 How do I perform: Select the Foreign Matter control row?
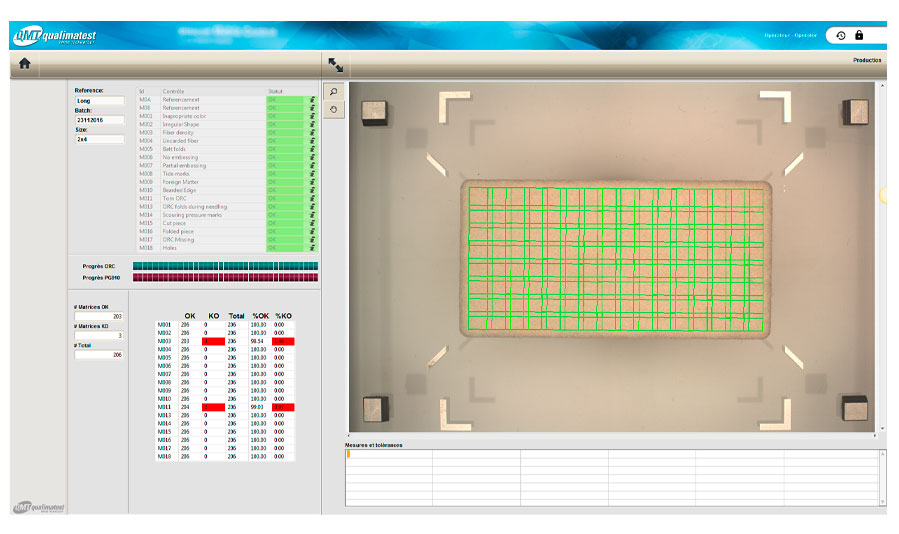coord(200,182)
